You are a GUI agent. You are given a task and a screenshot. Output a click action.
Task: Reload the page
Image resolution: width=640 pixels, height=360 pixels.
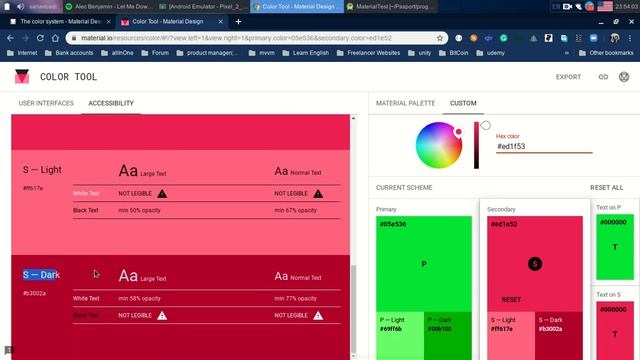[x=40, y=38]
